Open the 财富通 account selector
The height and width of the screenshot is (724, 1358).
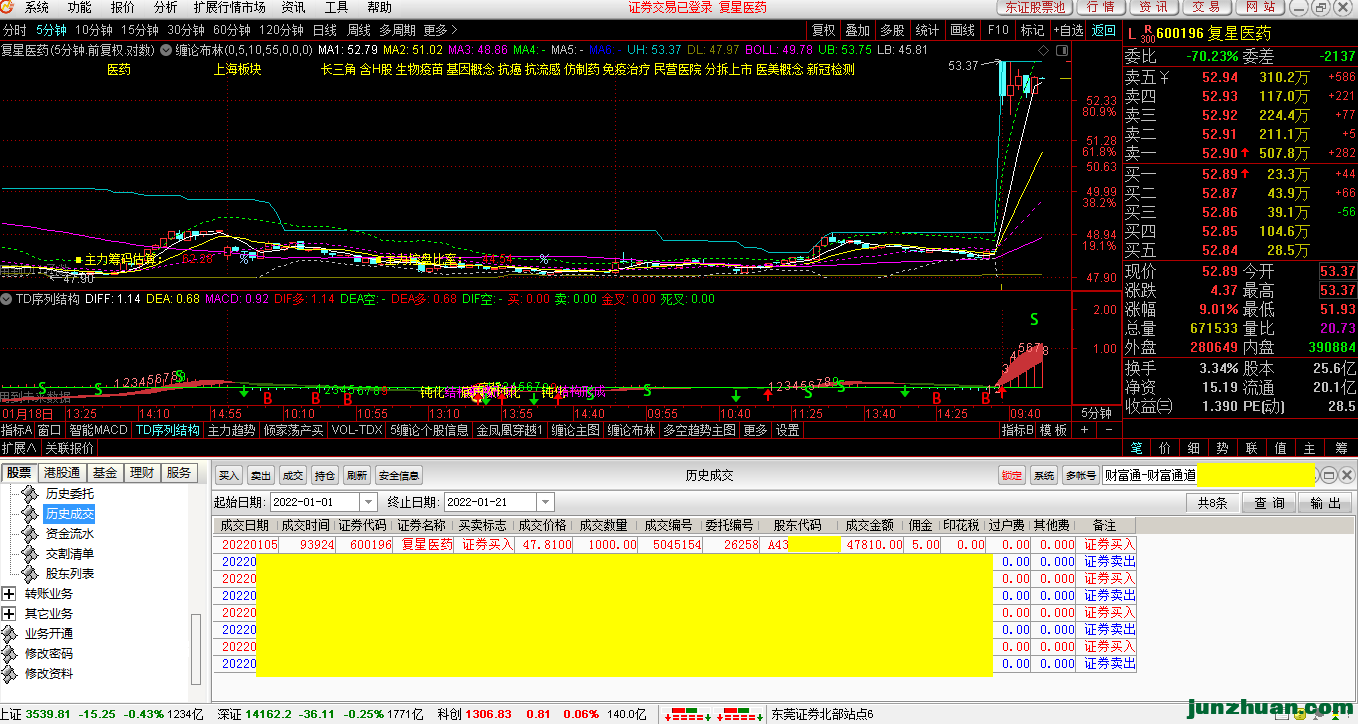pos(1209,475)
